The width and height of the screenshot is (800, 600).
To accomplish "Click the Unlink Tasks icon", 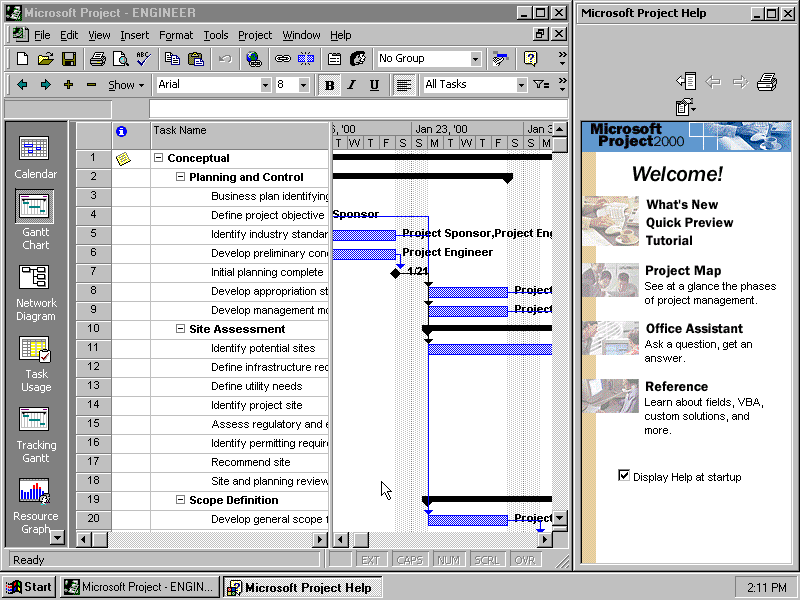I will [x=306, y=59].
